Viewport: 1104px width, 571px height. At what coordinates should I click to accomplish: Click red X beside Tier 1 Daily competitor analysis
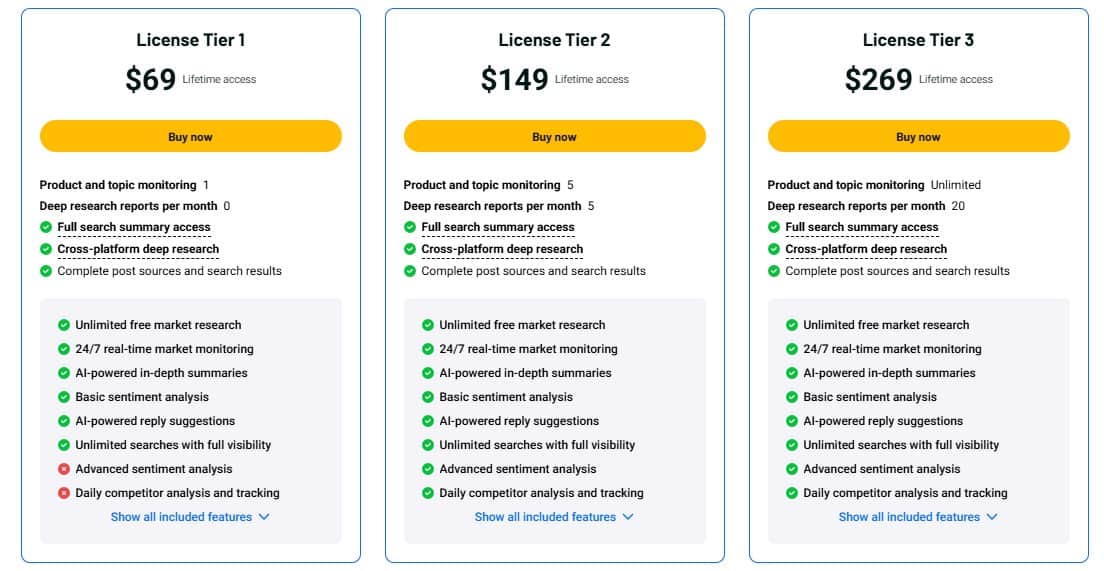point(64,493)
